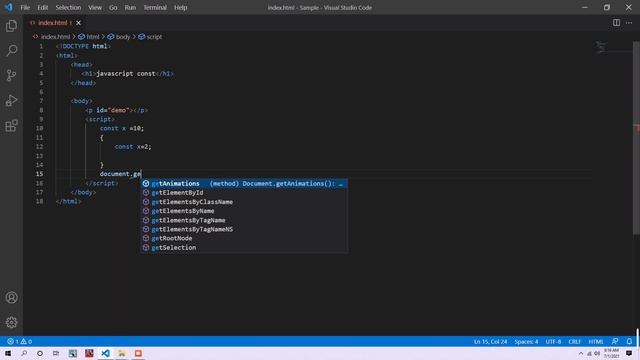Viewport: 640px width, 360px height.
Task: Open the action center notification icon
Action: (629, 353)
